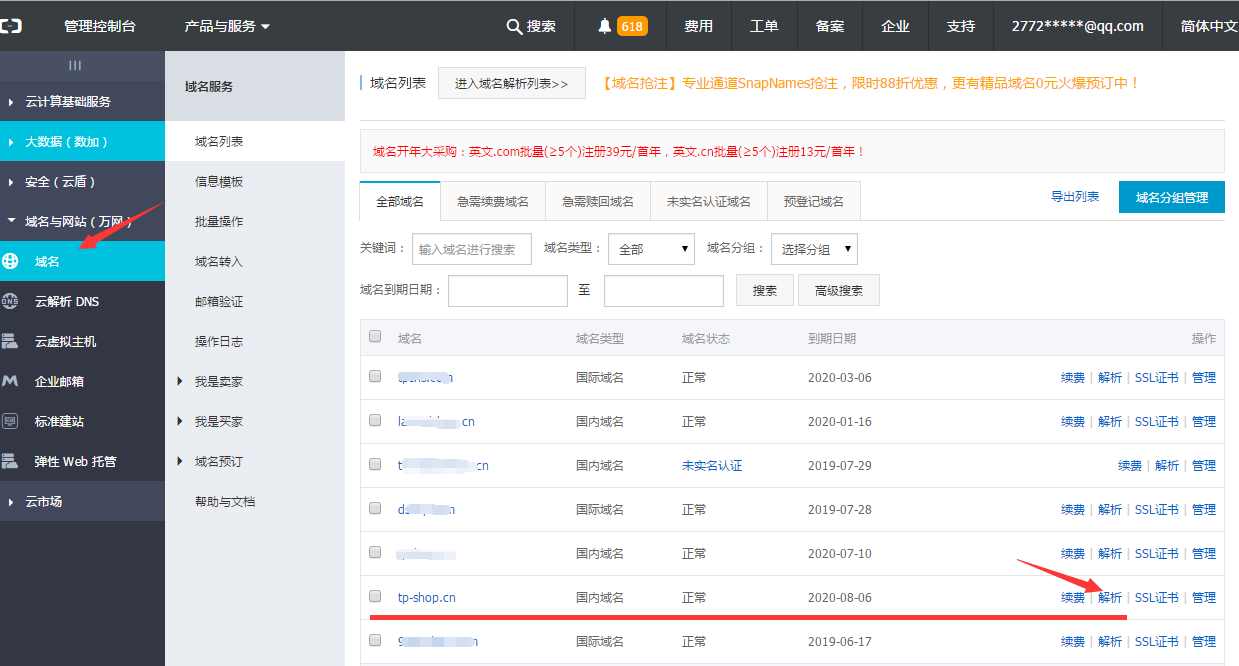Expand the 云计算基础服务 section

click(x=67, y=101)
